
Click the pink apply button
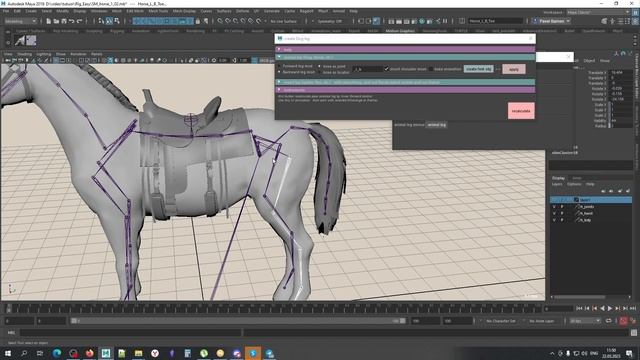[514, 69]
